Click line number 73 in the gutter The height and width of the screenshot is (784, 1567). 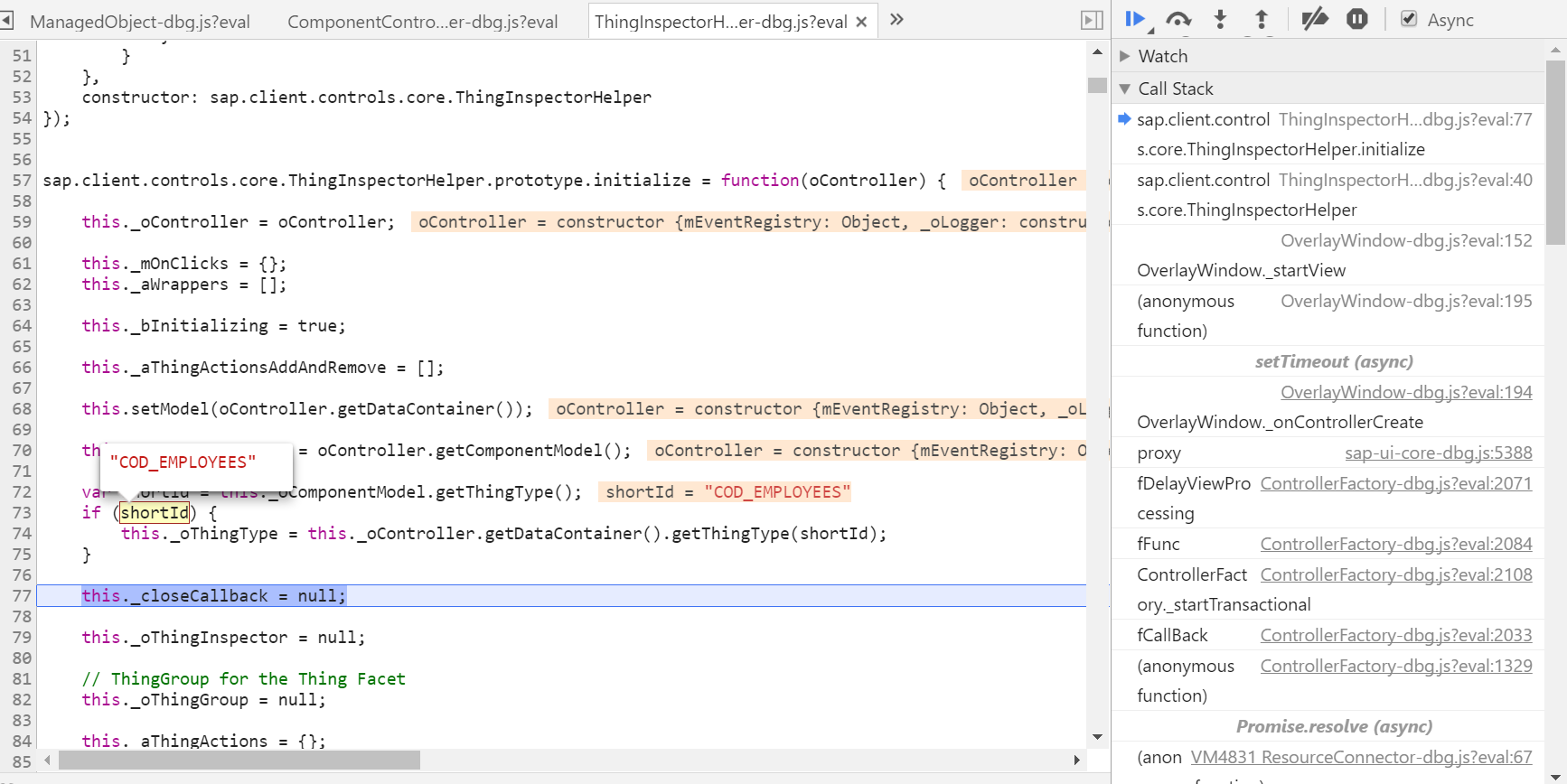click(22, 512)
